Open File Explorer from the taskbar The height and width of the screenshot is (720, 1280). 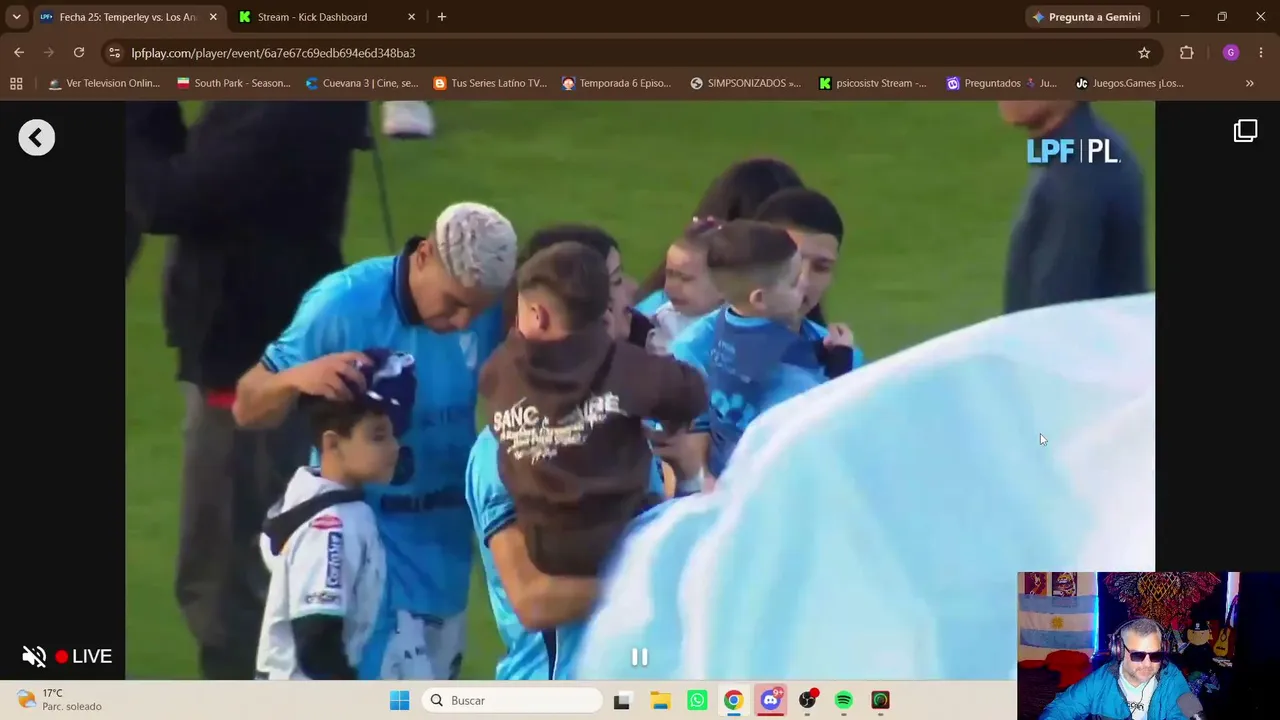tap(660, 700)
